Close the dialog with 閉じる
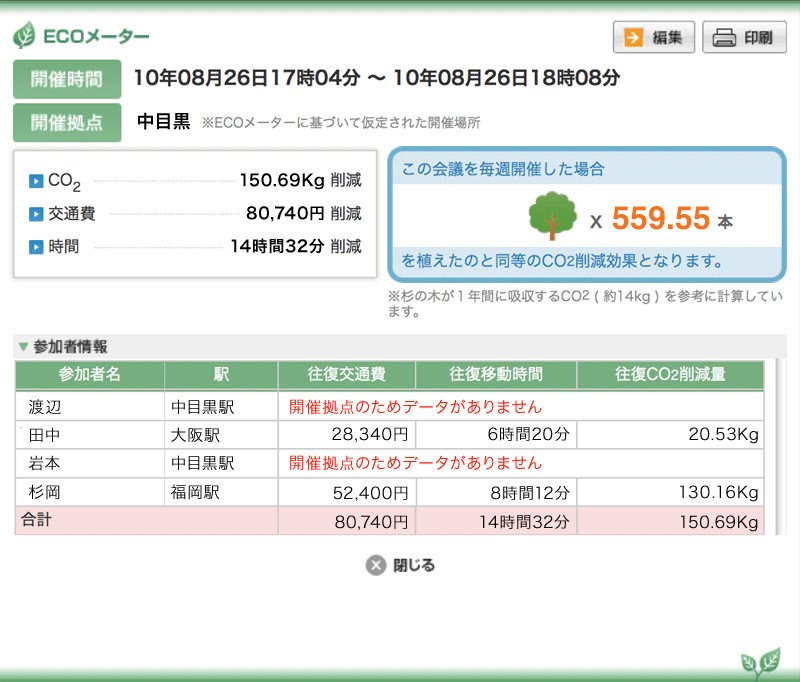The image size is (800, 682). click(401, 565)
